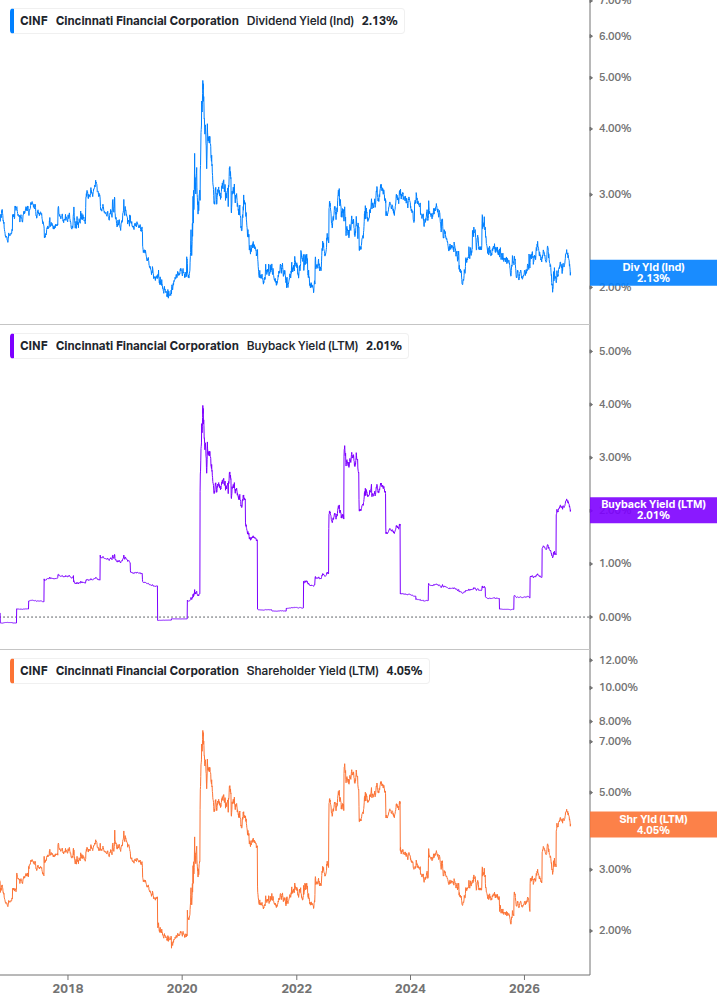The height and width of the screenshot is (1005, 717).
Task: Click the 6.00% tick on the dividend yield axis
Action: pos(615,37)
